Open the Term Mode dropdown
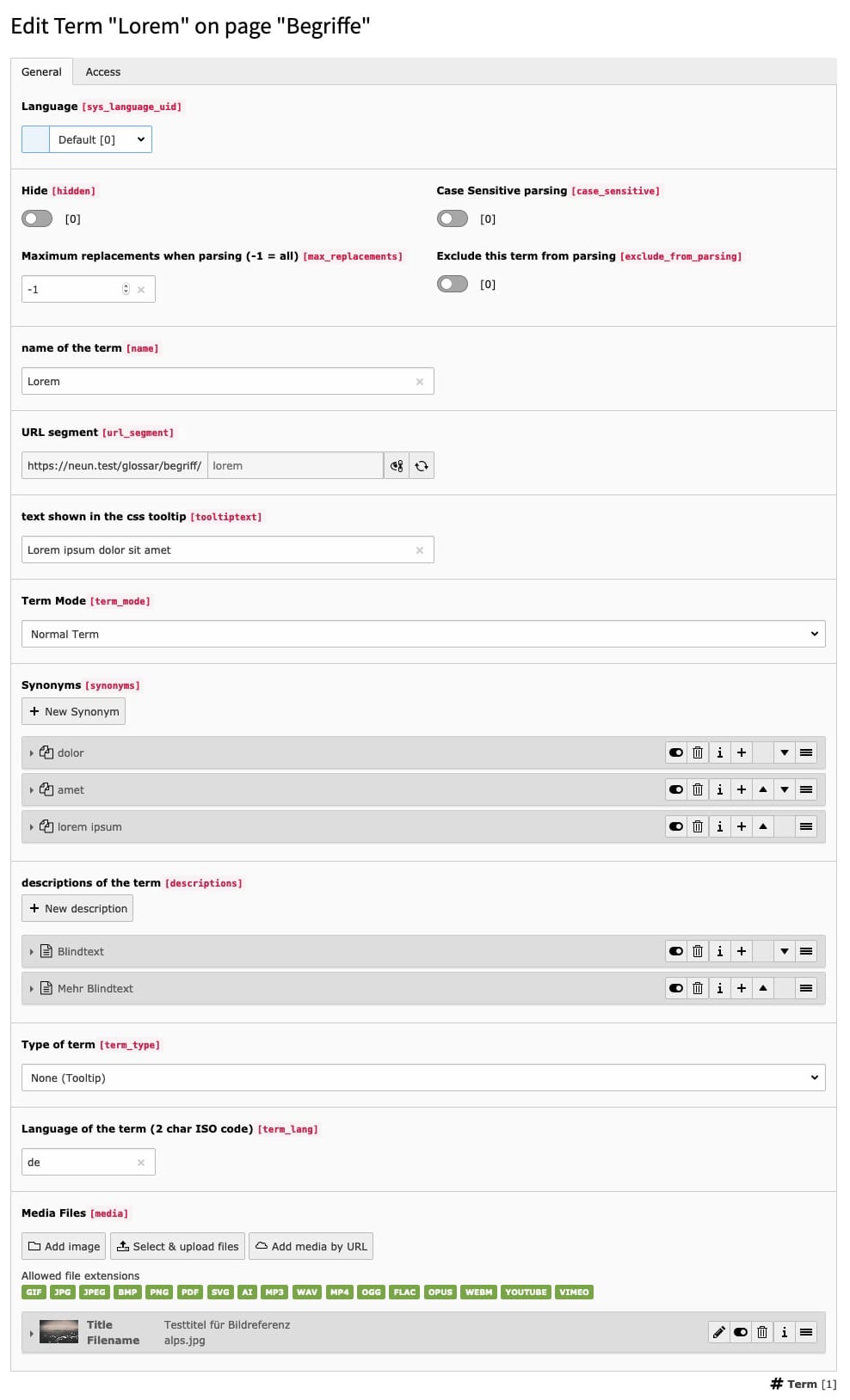The width and height of the screenshot is (850, 1400). (x=423, y=635)
